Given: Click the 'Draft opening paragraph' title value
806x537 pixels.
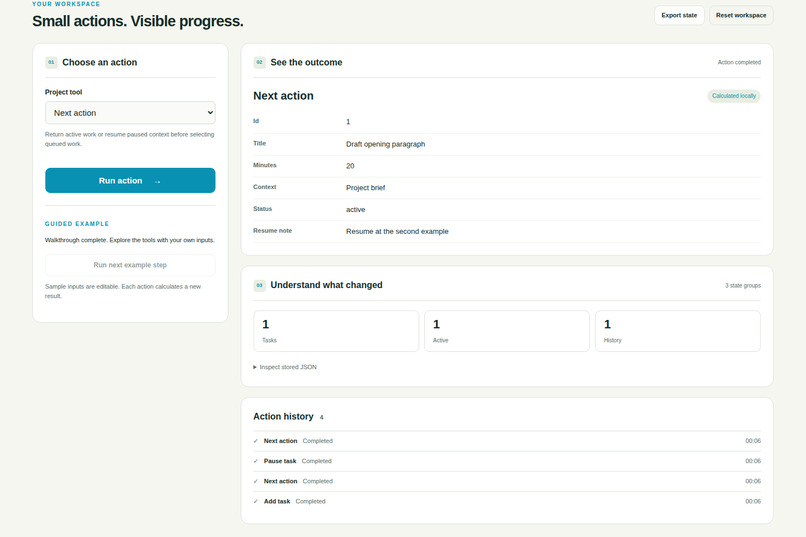Looking at the screenshot, I should [x=386, y=144].
